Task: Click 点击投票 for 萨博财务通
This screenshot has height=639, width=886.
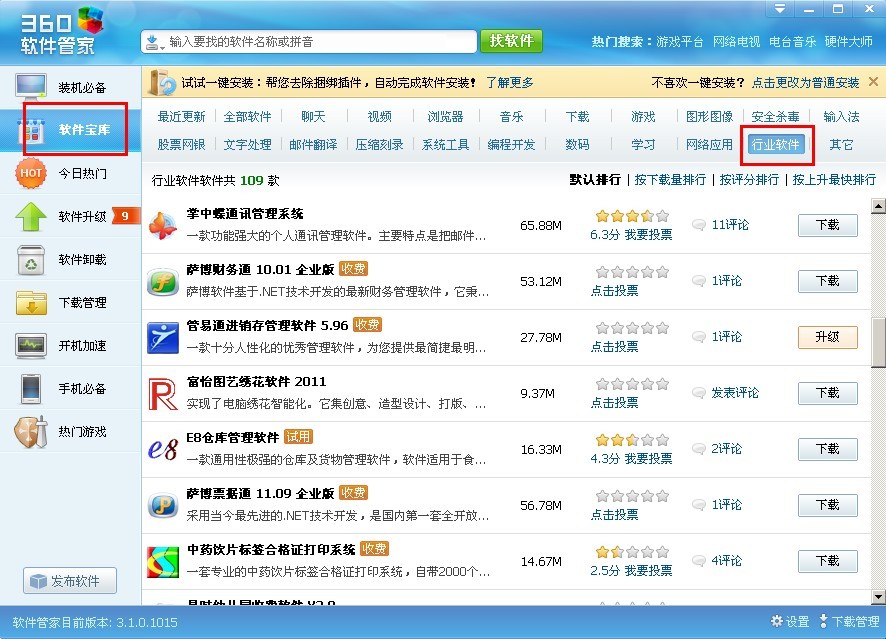Action: [x=614, y=291]
